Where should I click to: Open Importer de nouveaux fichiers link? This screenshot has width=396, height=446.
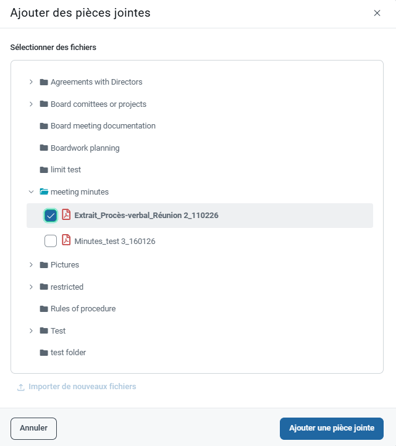[82, 387]
